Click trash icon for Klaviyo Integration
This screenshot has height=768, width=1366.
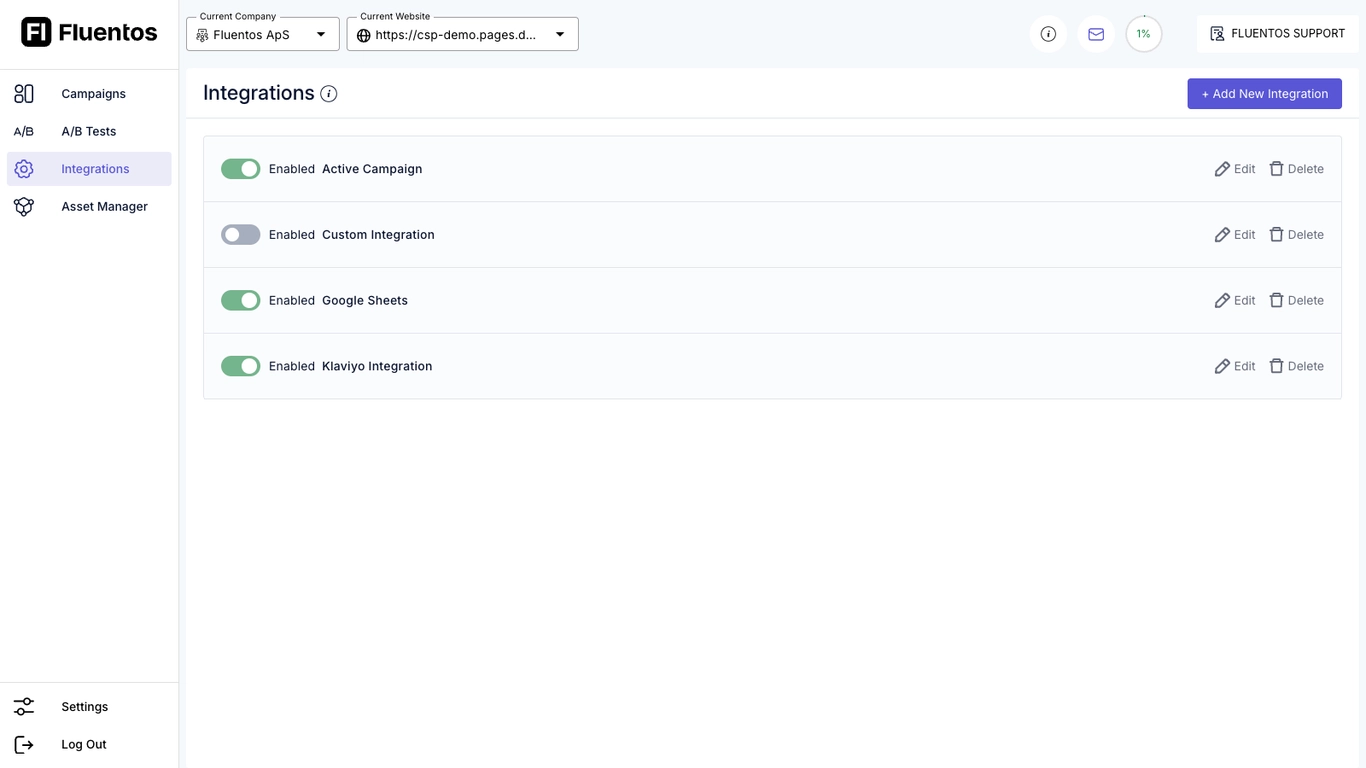[1276, 367]
